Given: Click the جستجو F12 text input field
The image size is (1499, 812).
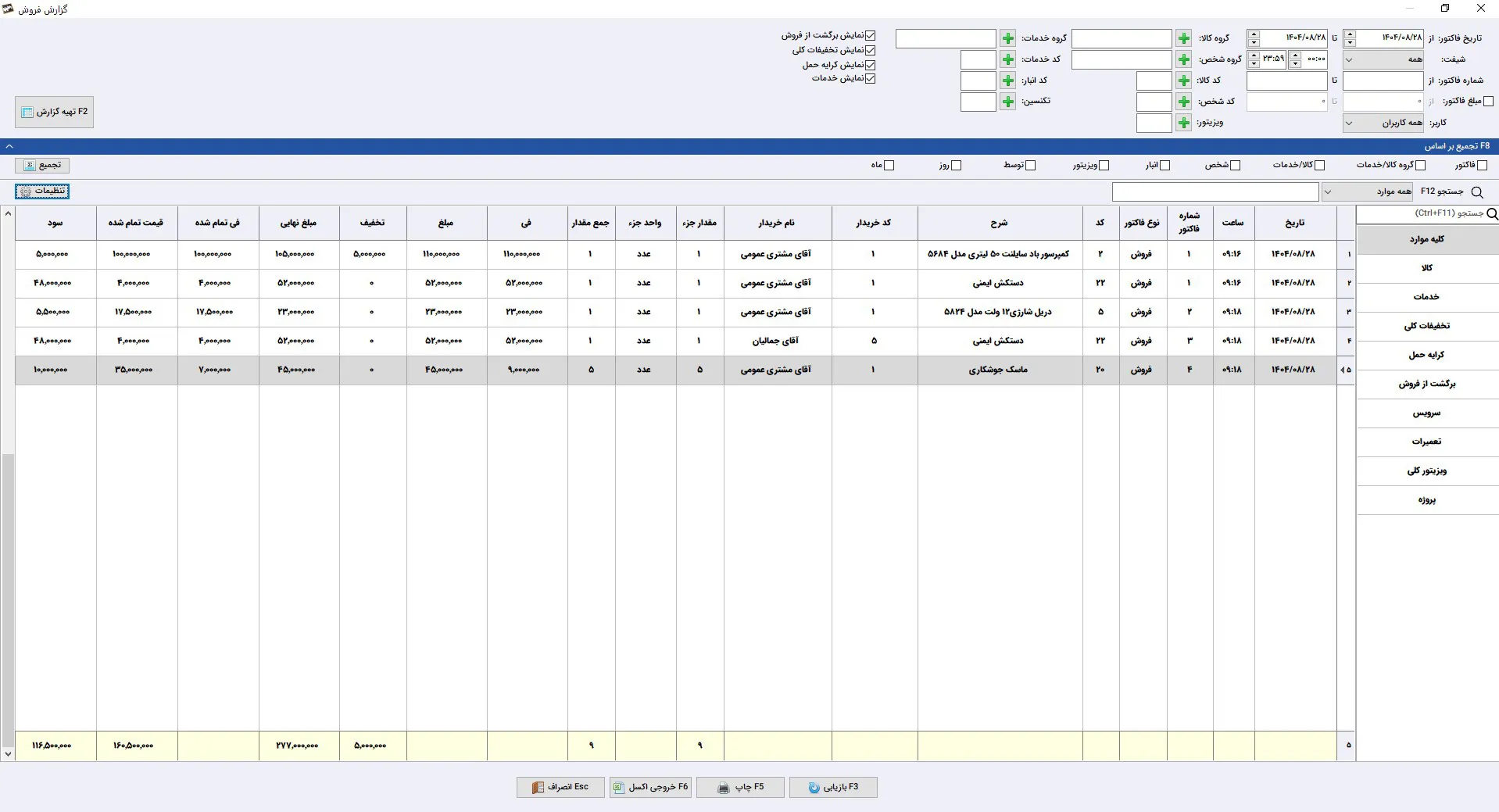Looking at the screenshot, I should point(1215,191).
